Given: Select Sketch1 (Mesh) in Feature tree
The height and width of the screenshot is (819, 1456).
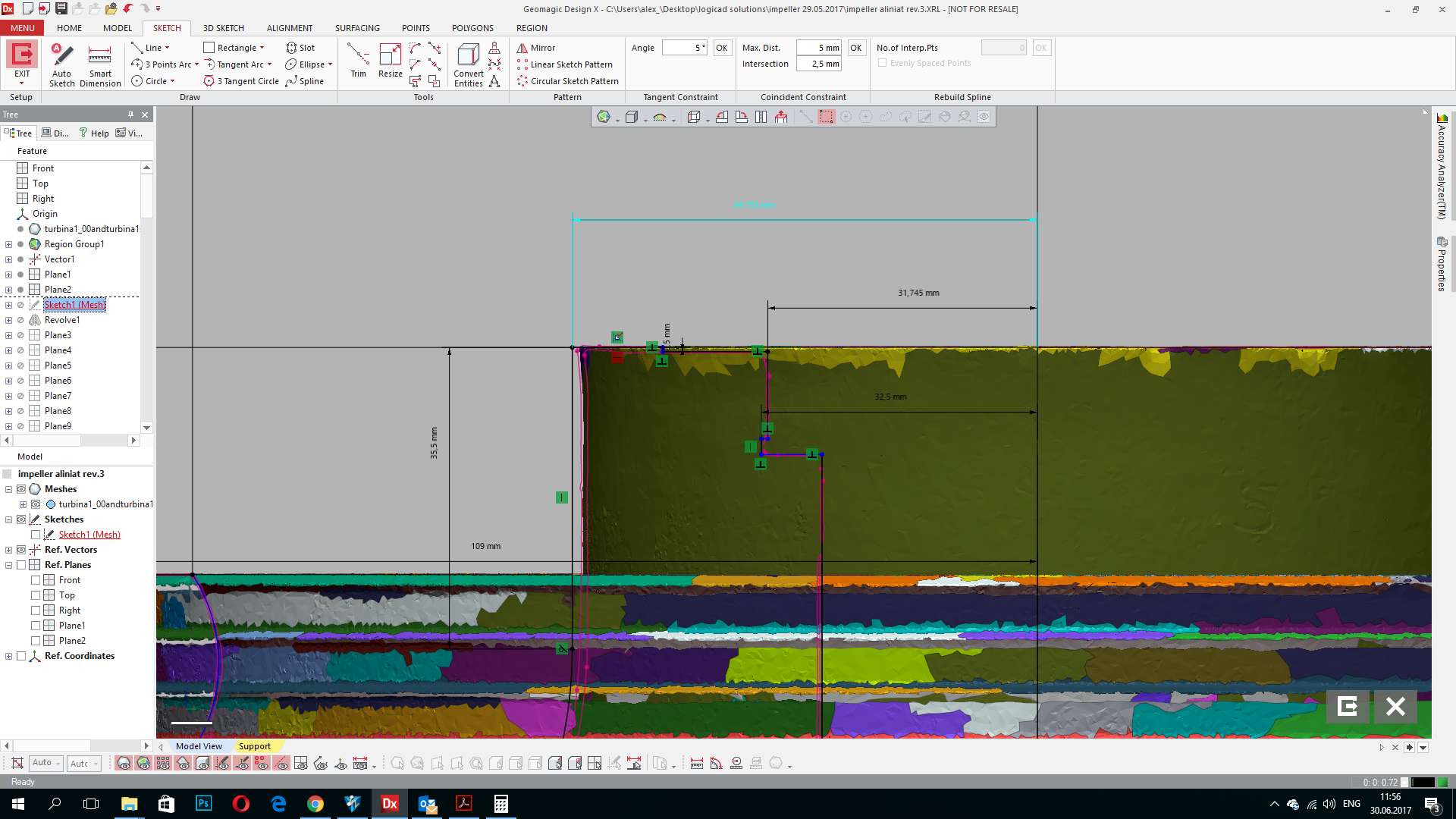Looking at the screenshot, I should [x=75, y=305].
